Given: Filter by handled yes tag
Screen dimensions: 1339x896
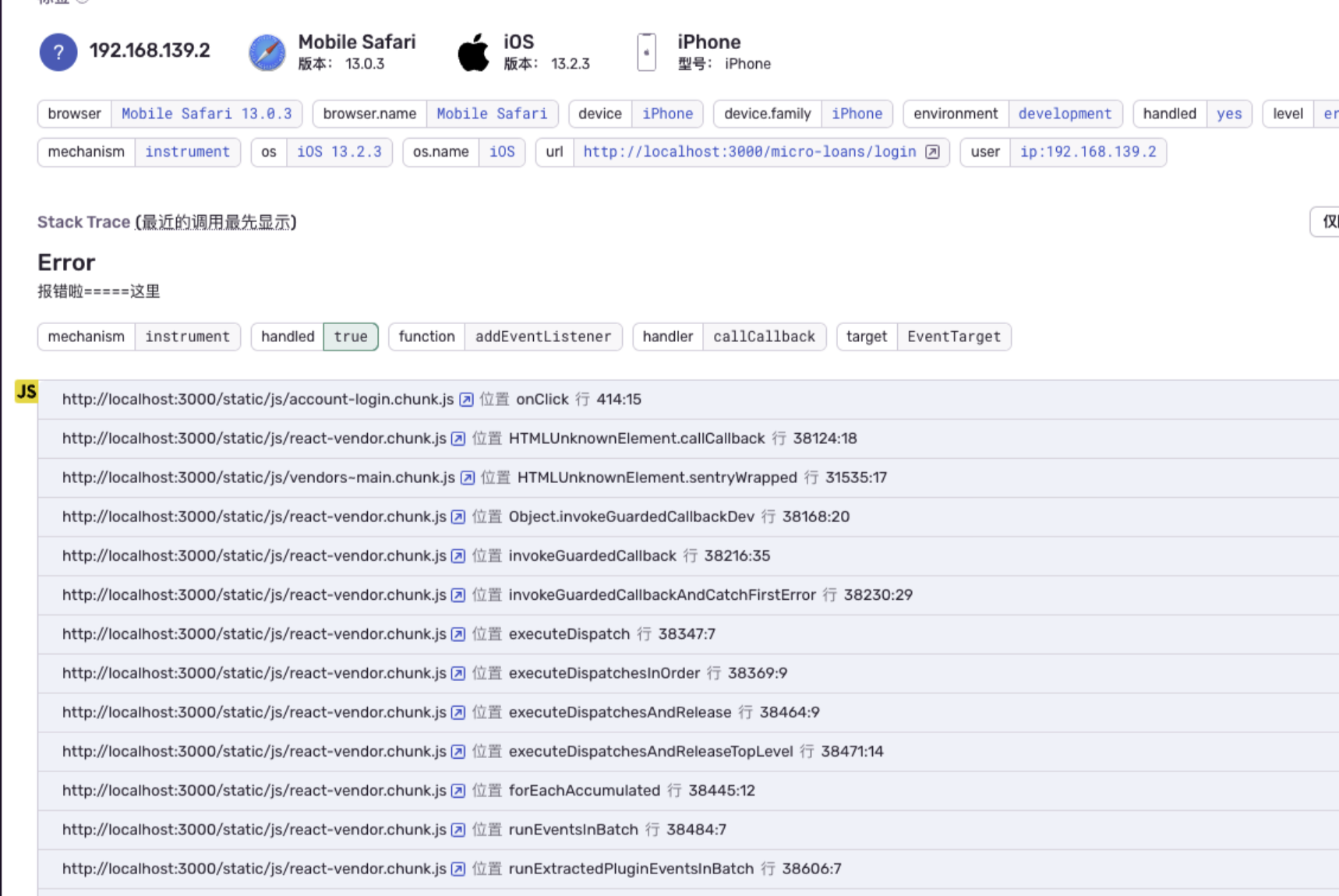Looking at the screenshot, I should click(x=1229, y=114).
